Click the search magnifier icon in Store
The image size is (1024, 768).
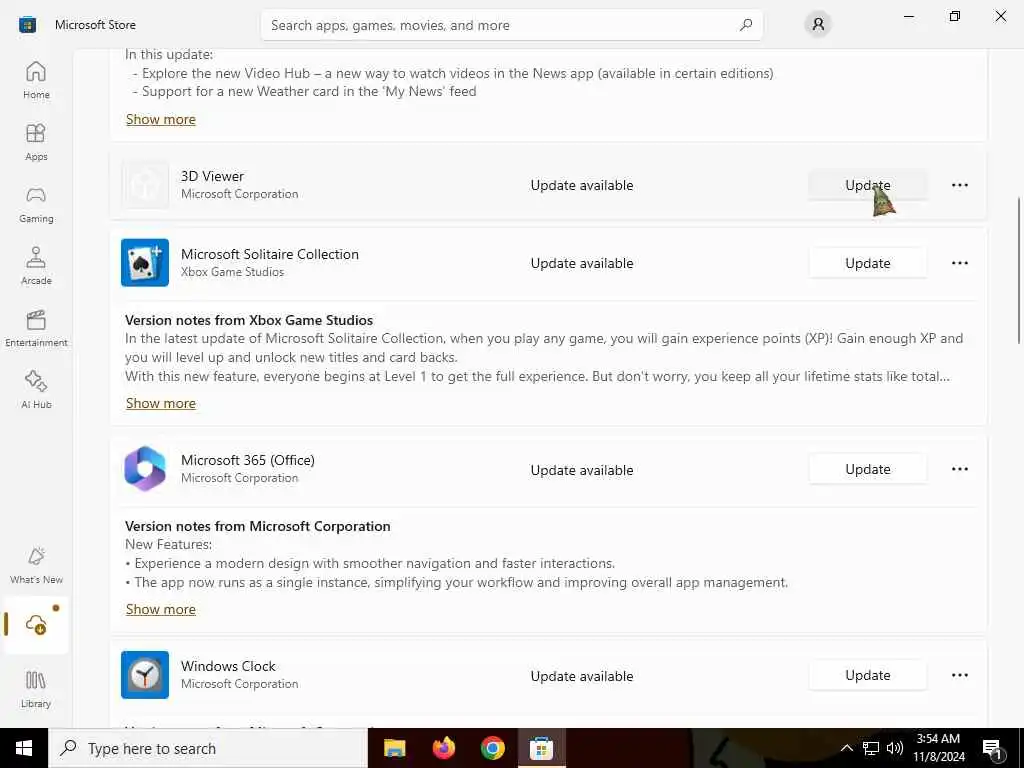point(746,25)
